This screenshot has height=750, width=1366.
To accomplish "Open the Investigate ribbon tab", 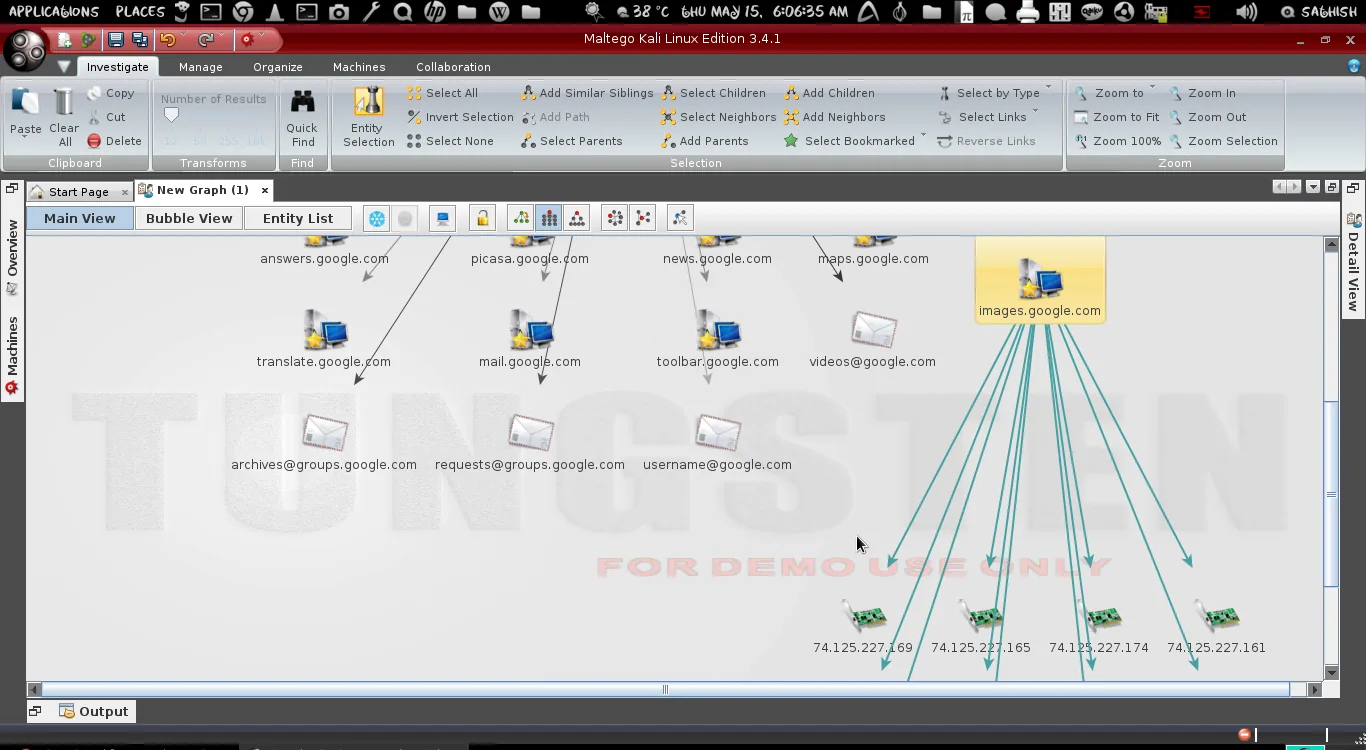I will pyautogui.click(x=117, y=67).
